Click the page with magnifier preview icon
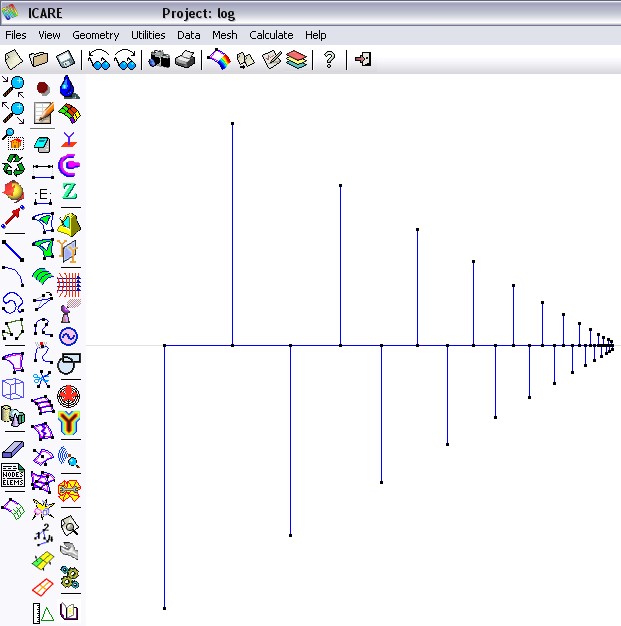Screen dimensions: 621x626 (69, 525)
